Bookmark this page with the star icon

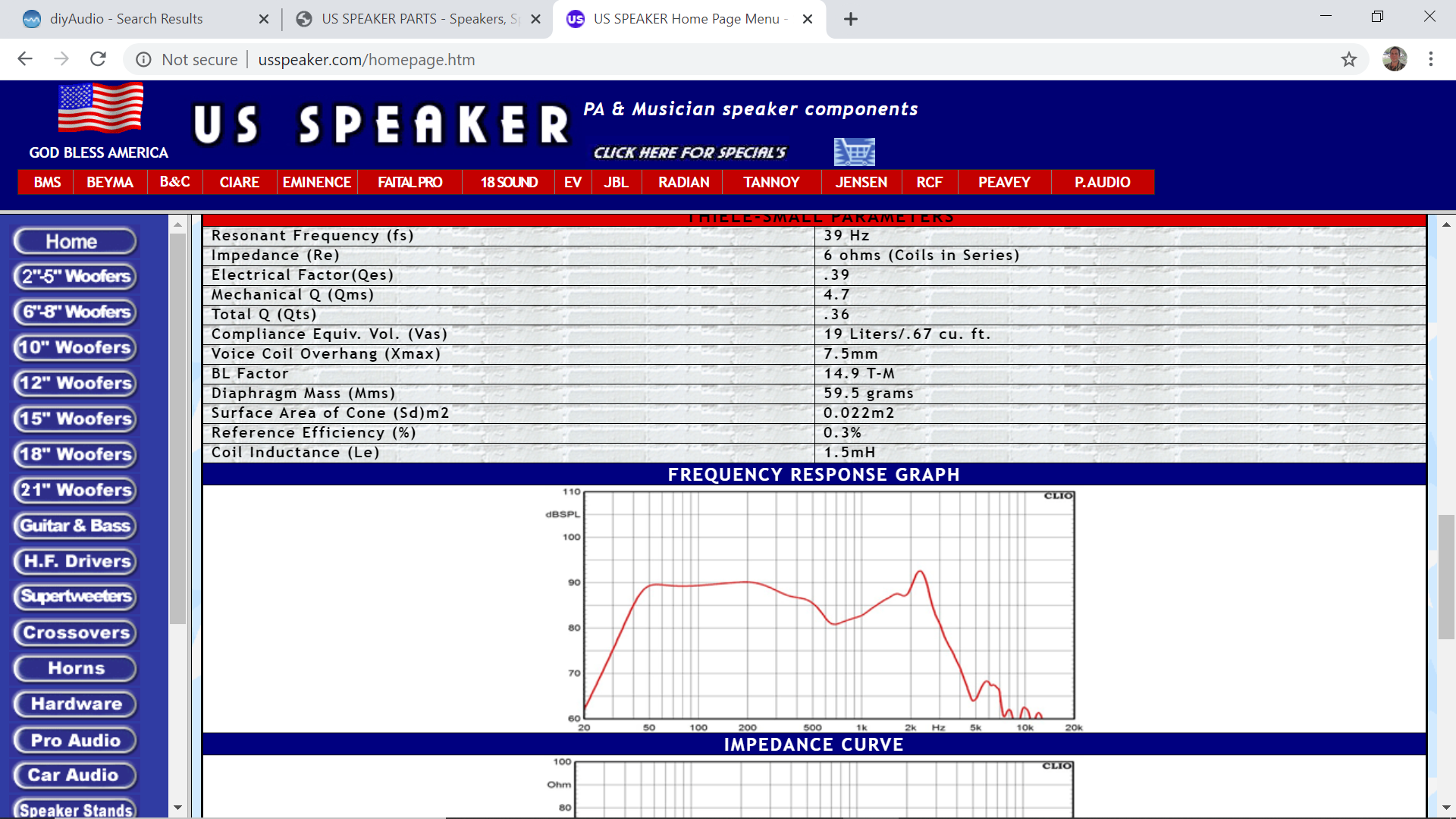[x=1348, y=59]
